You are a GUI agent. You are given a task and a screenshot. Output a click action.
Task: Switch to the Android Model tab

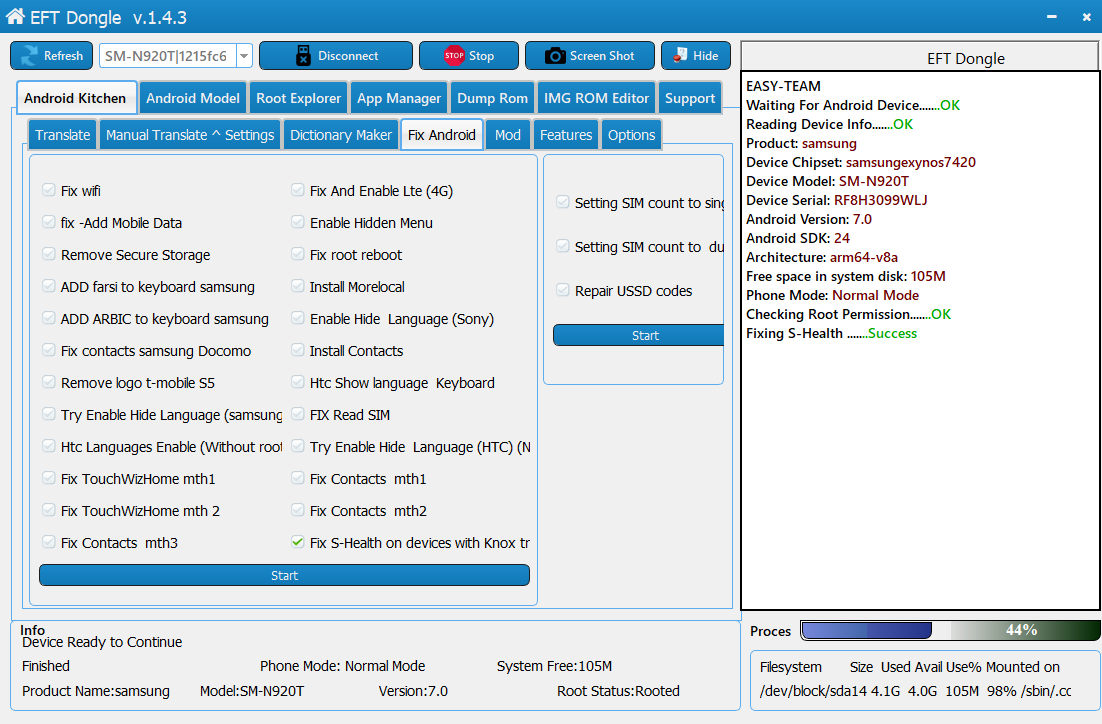(193, 98)
